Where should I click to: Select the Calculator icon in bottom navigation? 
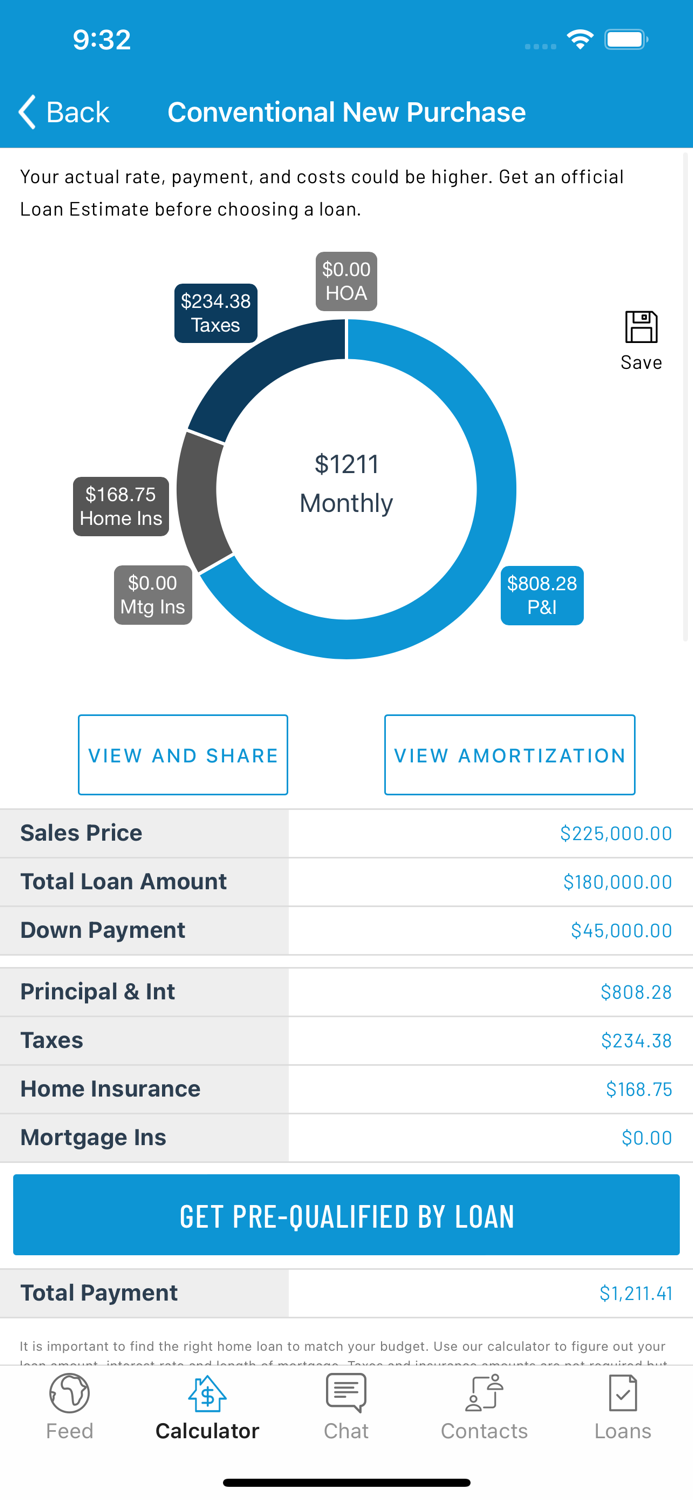click(x=207, y=1393)
